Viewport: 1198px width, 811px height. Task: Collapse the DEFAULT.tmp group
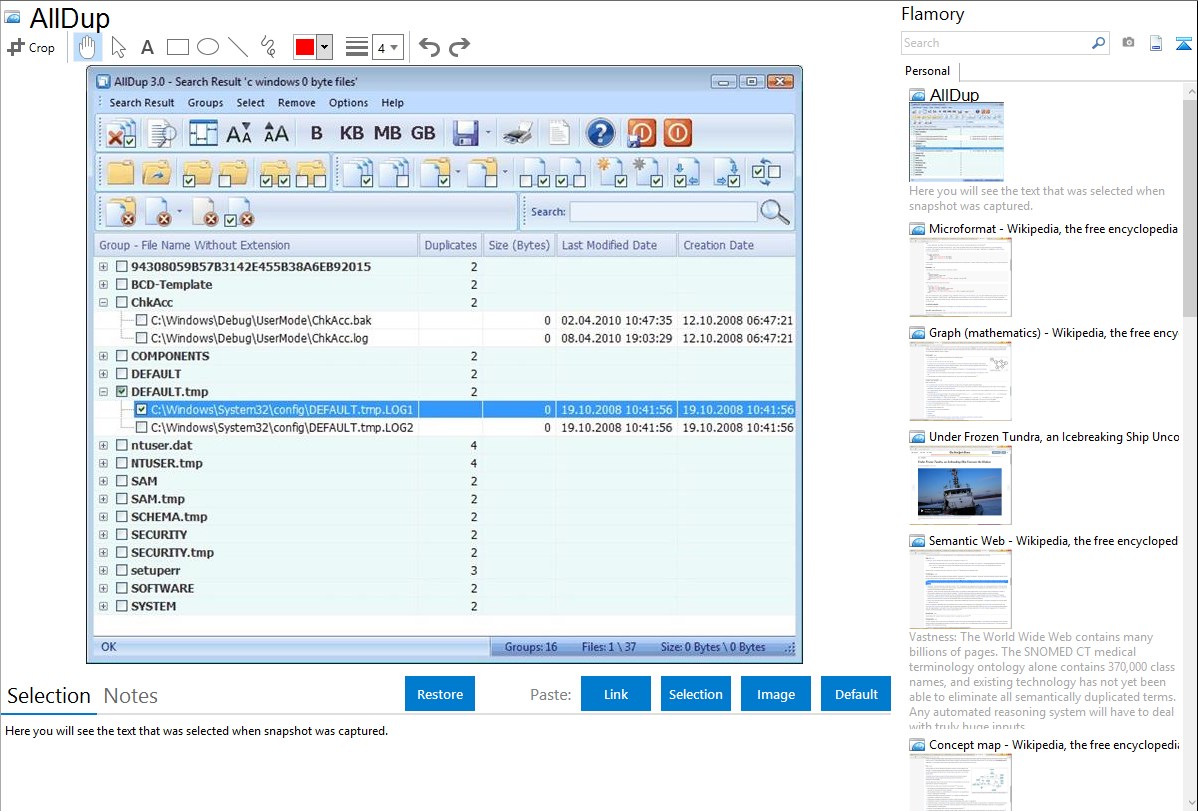(103, 392)
